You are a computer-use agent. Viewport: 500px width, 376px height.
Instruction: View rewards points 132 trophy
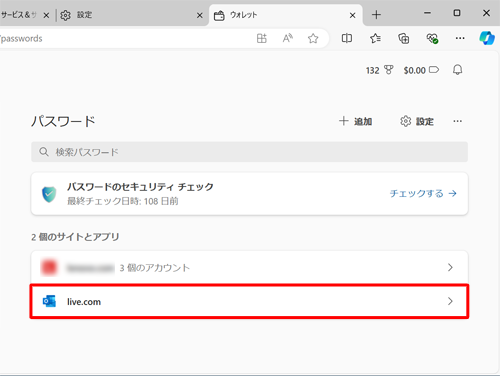380,70
